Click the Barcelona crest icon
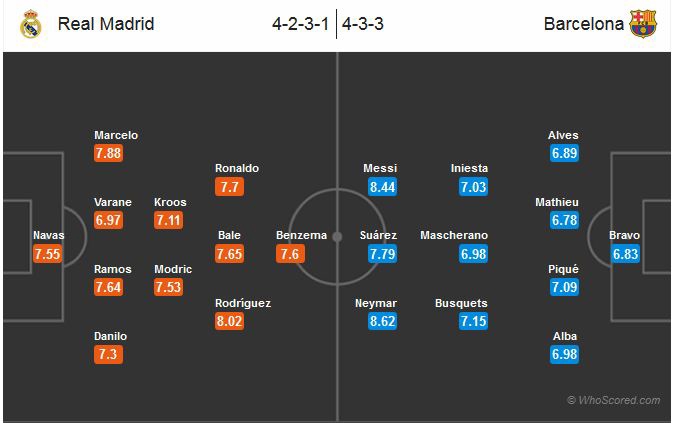This screenshot has height=423, width=675. tap(643, 24)
